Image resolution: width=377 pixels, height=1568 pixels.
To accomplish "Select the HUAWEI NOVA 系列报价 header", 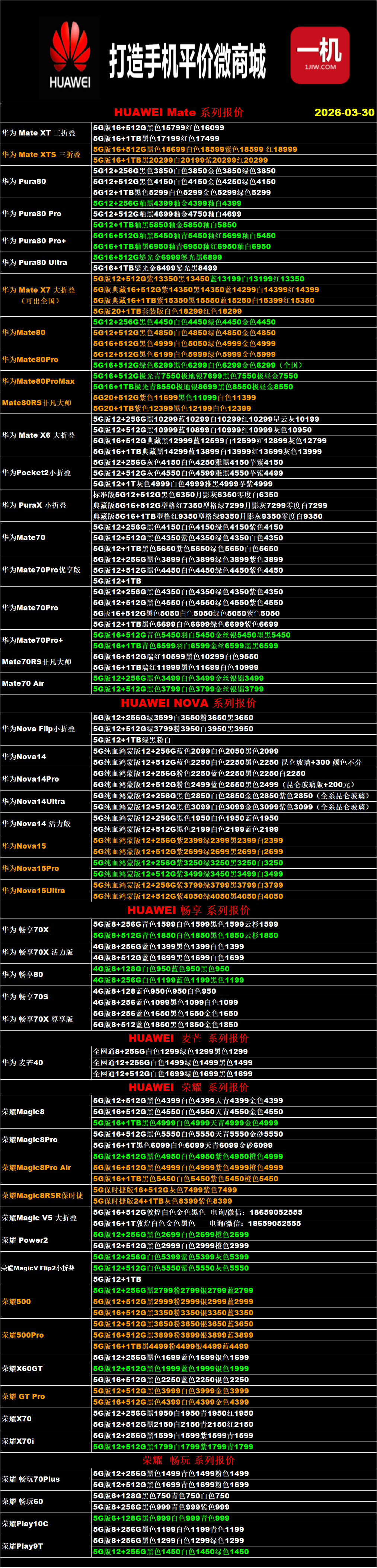I will tap(188, 703).
